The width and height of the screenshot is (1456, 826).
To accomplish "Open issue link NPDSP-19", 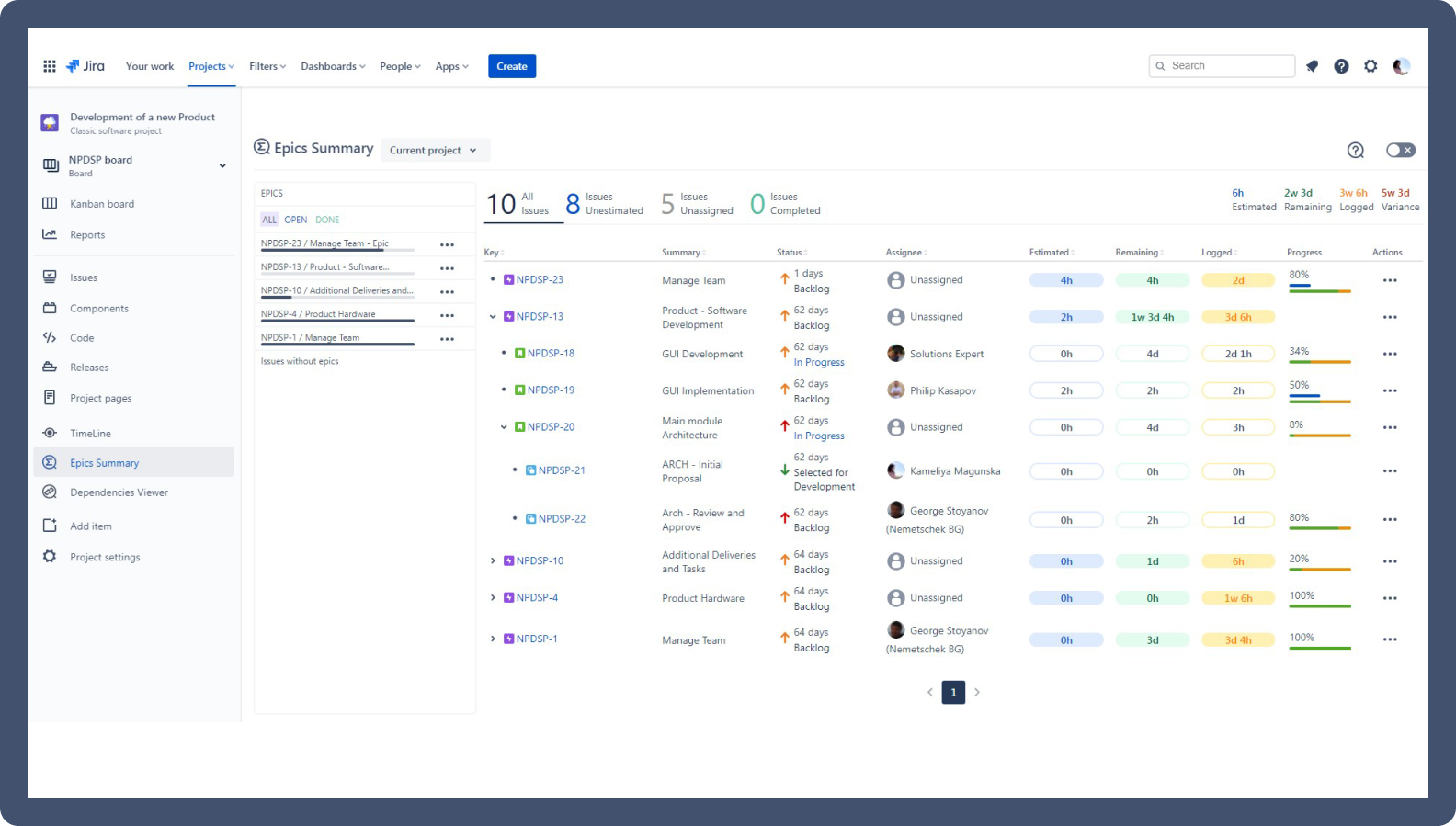I will point(551,390).
